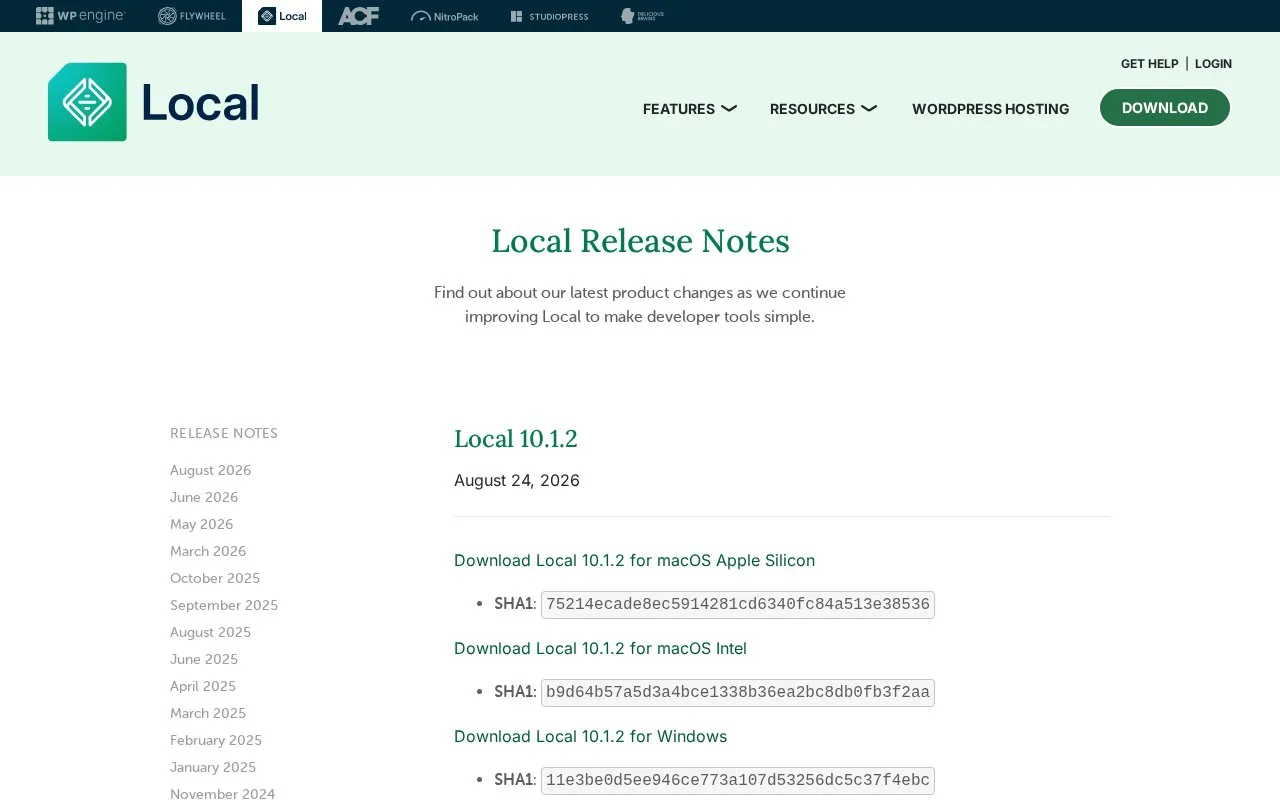Click the Local Release Notes page title
This screenshot has width=1280, height=800.
pos(640,241)
